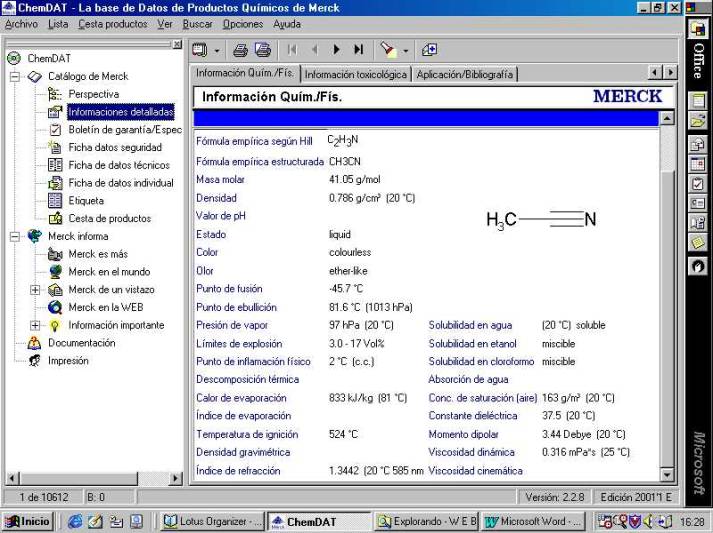Jump to the last record button
Image resolution: width=713 pixels, height=533 pixels.
tap(358, 49)
